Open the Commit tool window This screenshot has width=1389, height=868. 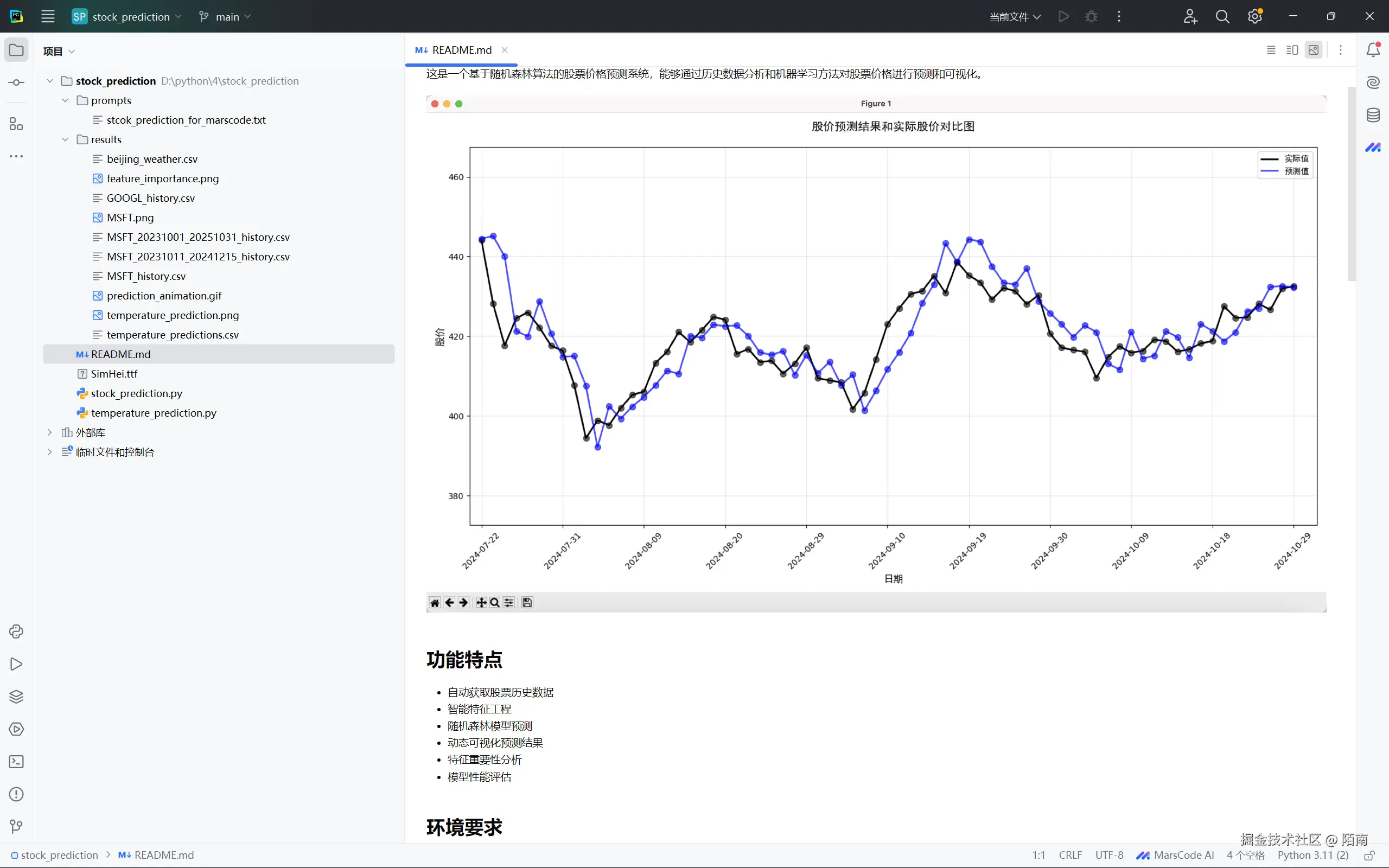click(x=16, y=81)
